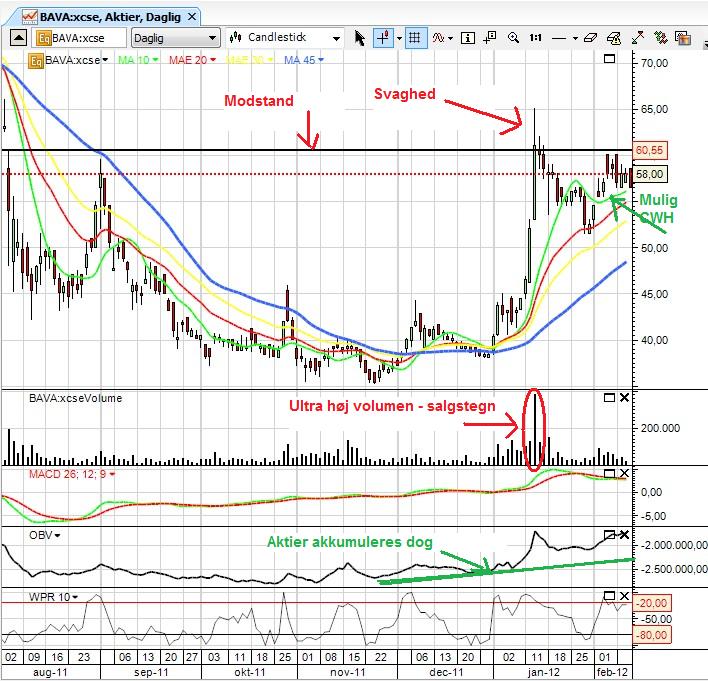Open the Daglig interval dropdown
Image resolution: width=708 pixels, height=681 pixels.
click(175, 38)
